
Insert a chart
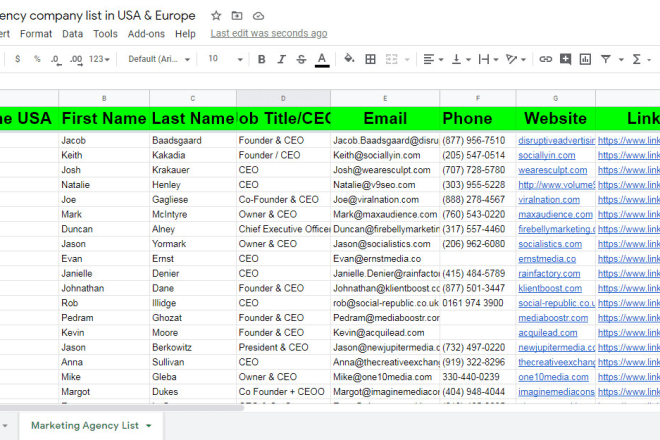[x=585, y=59]
